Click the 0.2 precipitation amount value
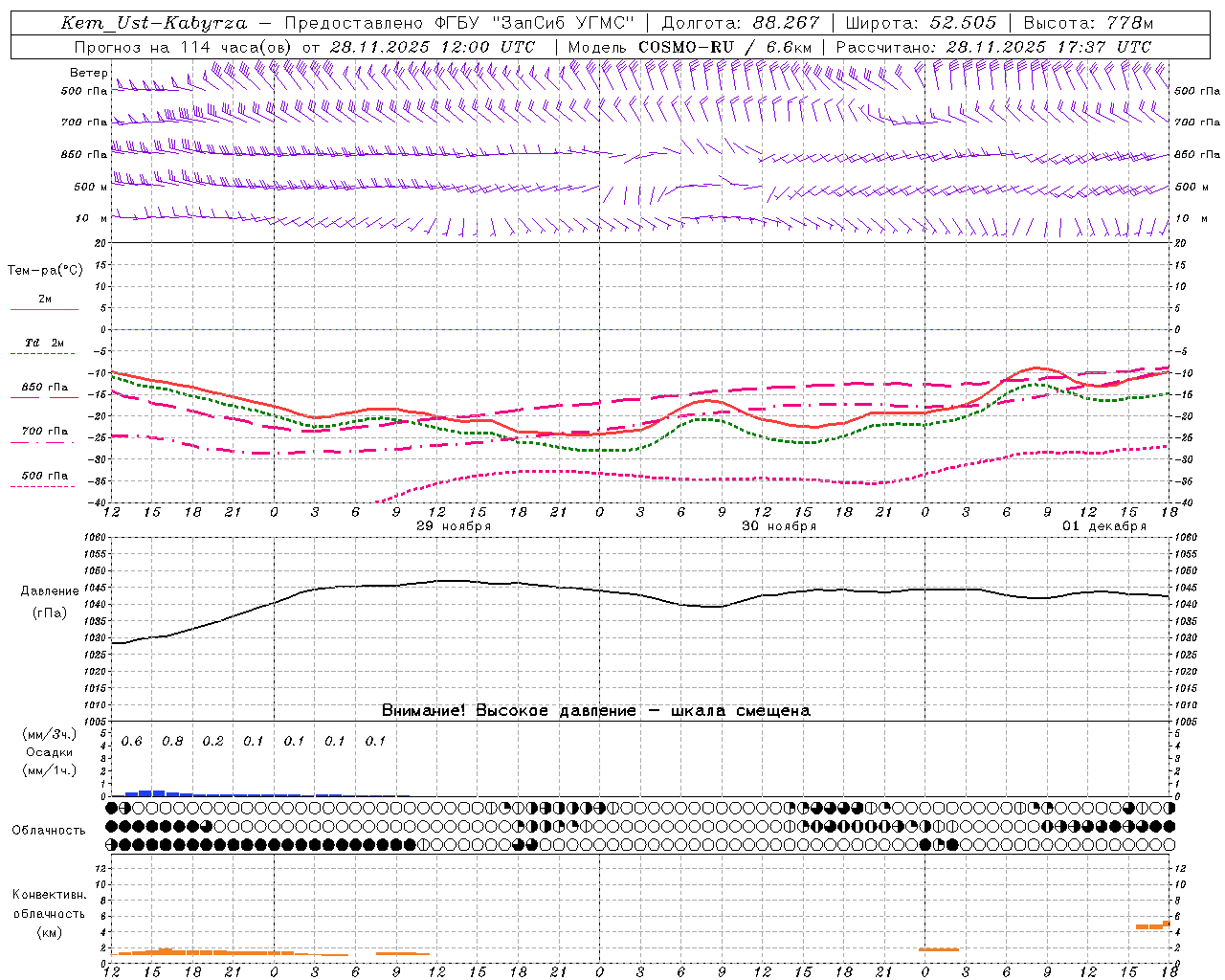The image size is (1225, 980). click(x=212, y=741)
